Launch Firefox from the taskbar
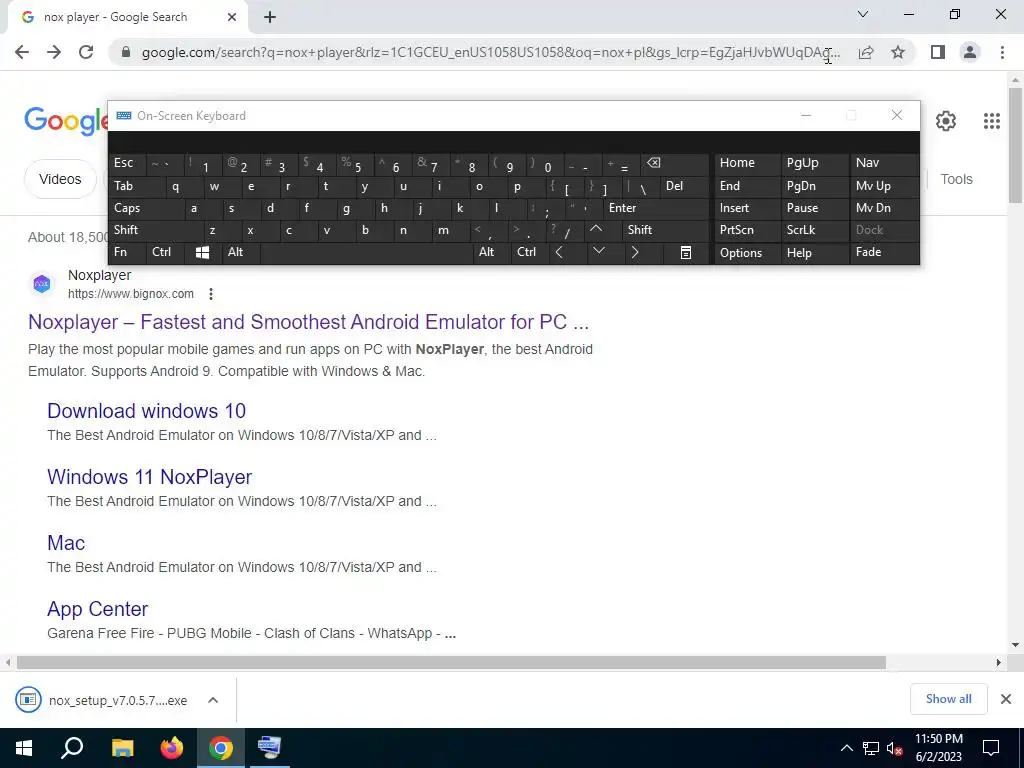 point(172,748)
